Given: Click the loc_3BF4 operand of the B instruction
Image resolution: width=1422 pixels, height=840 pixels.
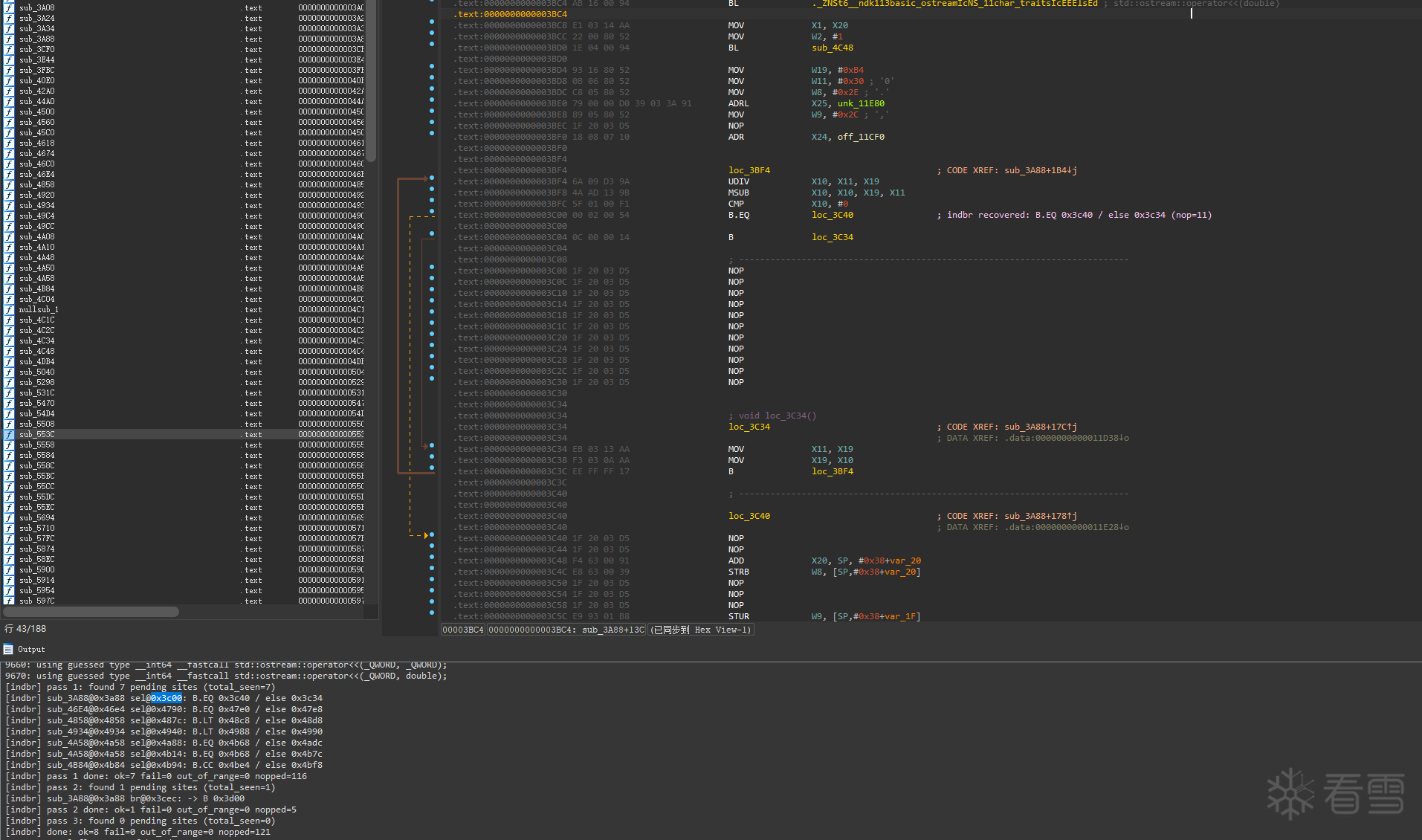Looking at the screenshot, I should click(833, 471).
